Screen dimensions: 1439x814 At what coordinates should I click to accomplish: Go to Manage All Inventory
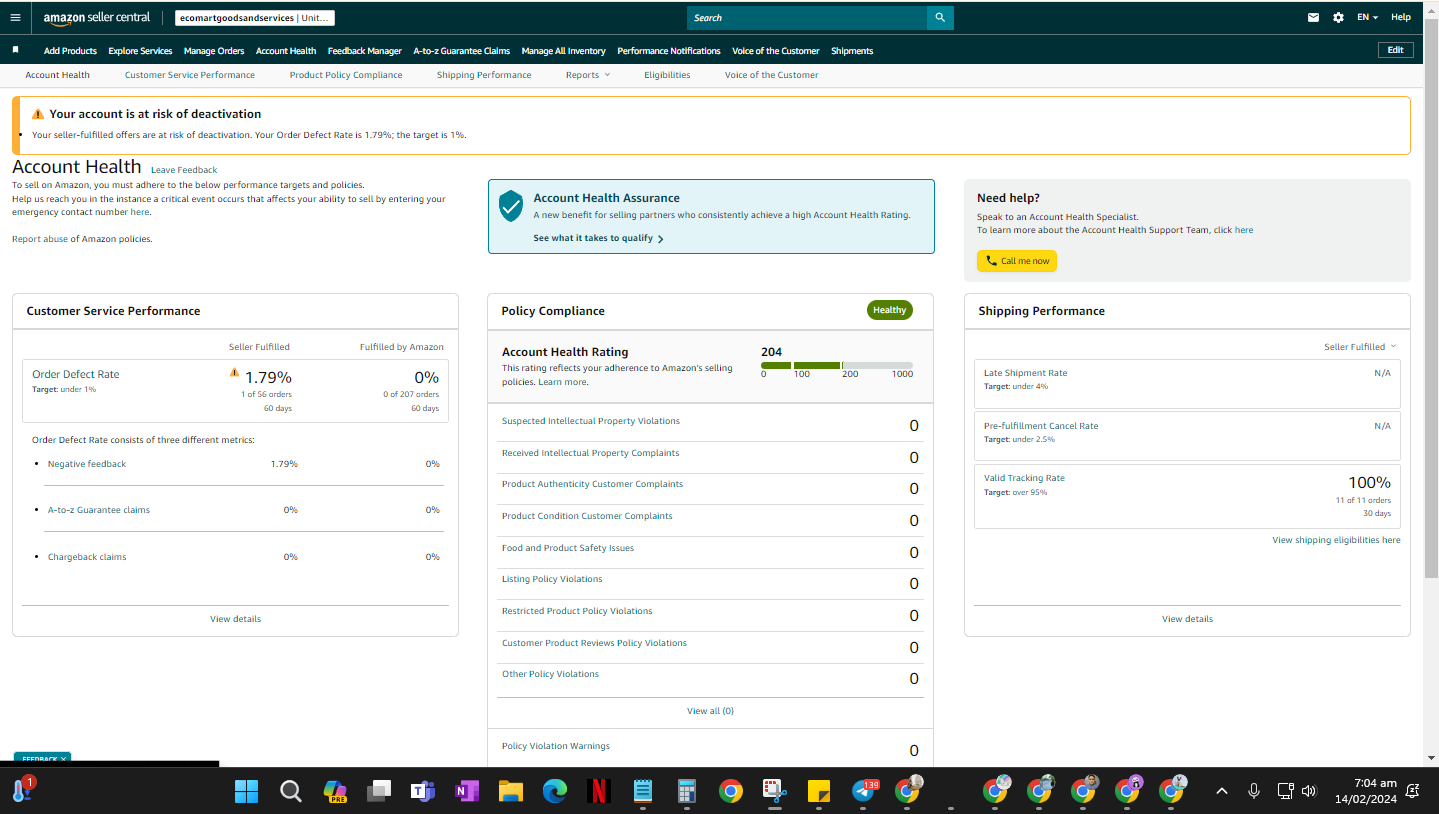click(563, 51)
